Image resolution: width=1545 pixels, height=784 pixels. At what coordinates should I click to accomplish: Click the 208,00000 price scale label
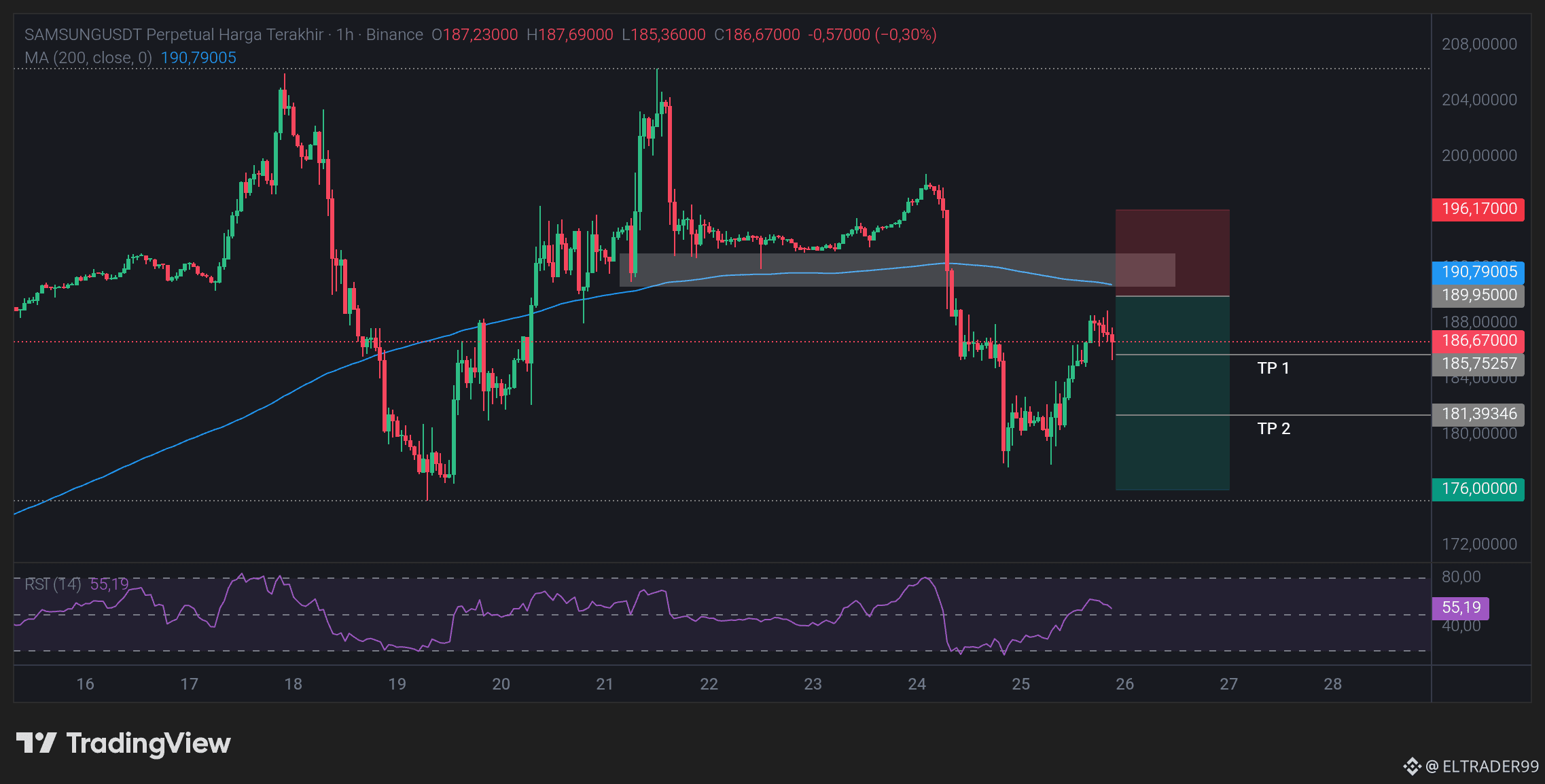(1479, 44)
